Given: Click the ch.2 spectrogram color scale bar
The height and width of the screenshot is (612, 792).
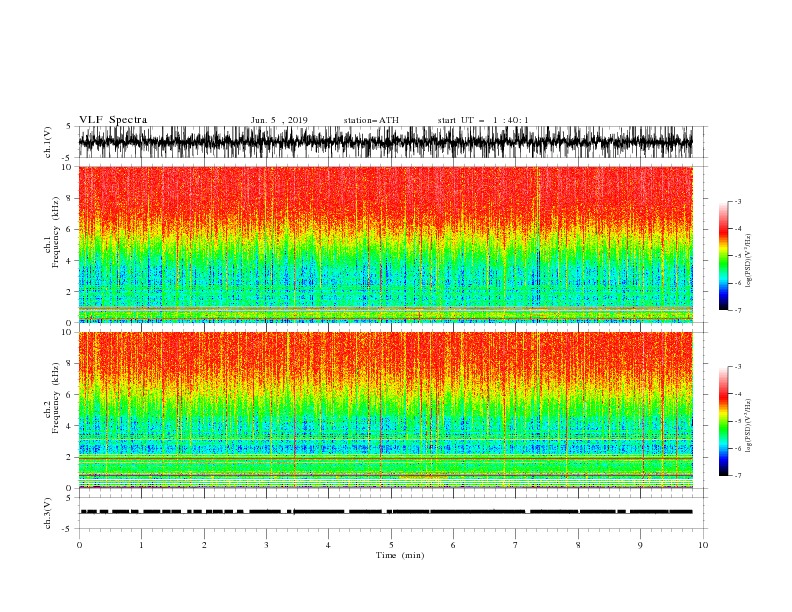Looking at the screenshot, I should [x=723, y=421].
